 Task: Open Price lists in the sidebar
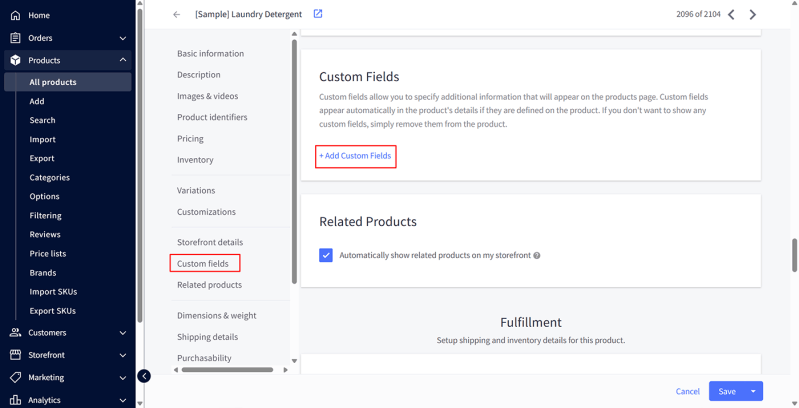(x=48, y=254)
